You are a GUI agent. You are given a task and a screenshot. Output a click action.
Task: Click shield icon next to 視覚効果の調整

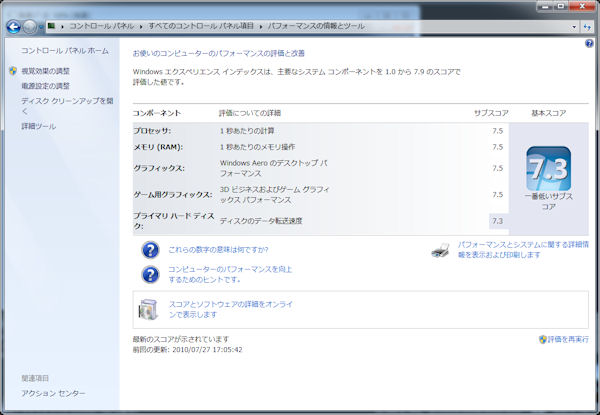[12, 72]
